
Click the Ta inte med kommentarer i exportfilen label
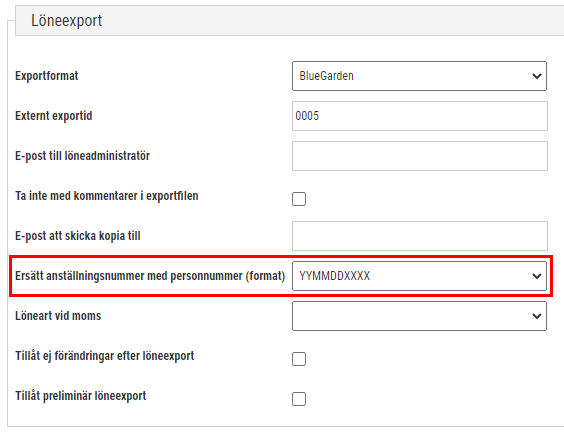point(106,196)
